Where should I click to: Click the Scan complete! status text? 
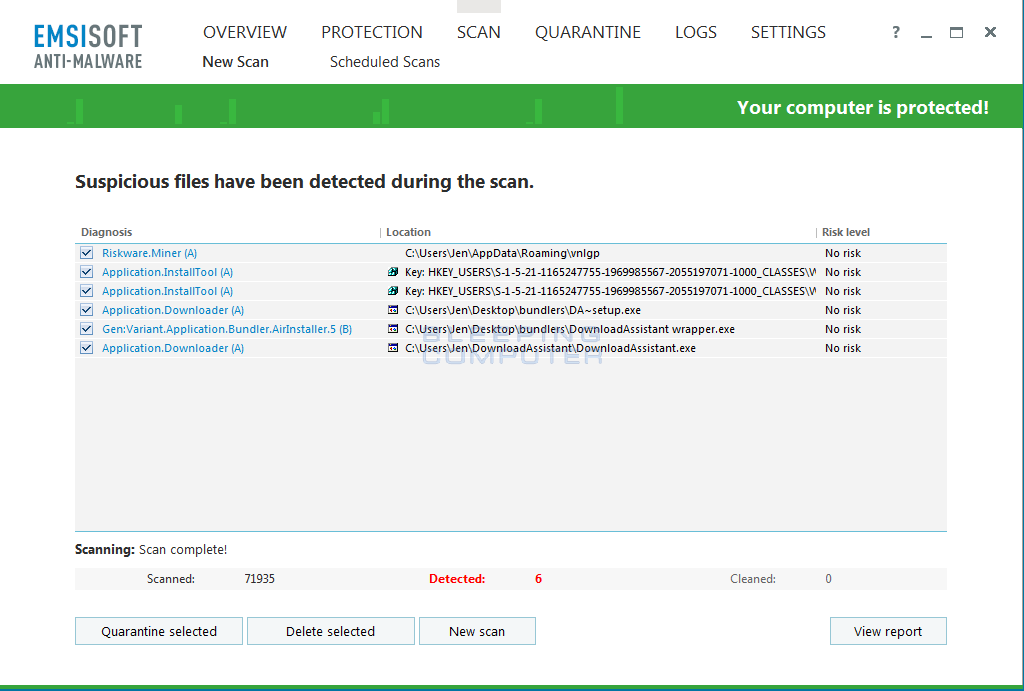click(x=183, y=549)
